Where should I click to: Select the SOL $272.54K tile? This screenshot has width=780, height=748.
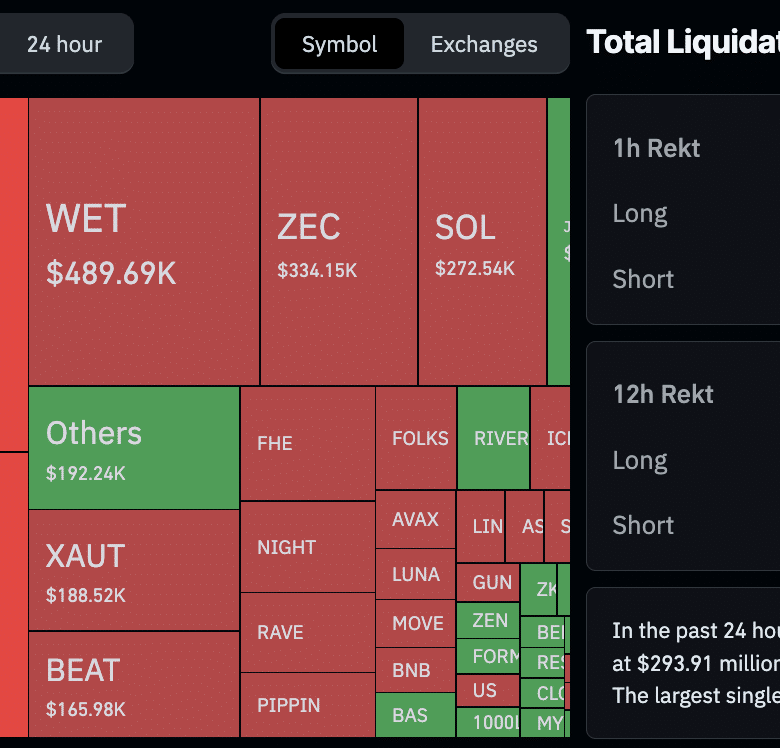tap(482, 241)
